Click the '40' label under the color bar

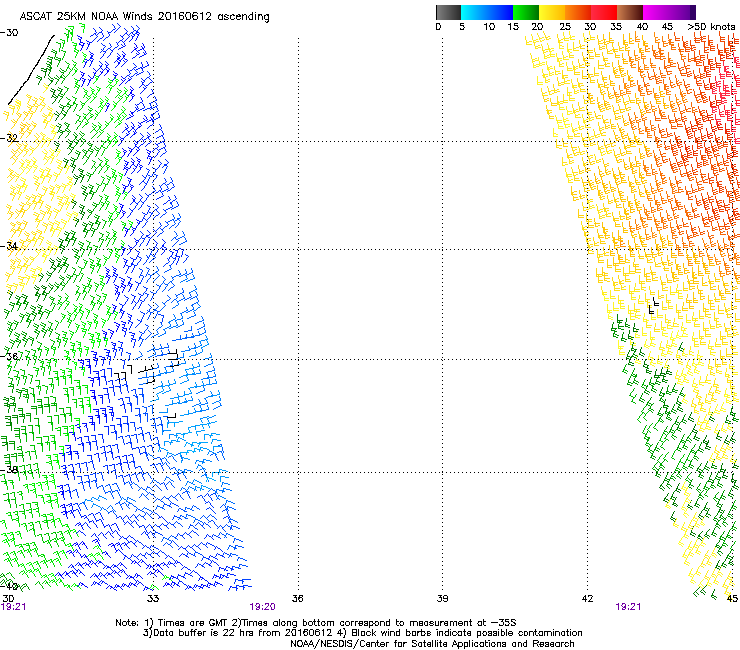coord(642,27)
